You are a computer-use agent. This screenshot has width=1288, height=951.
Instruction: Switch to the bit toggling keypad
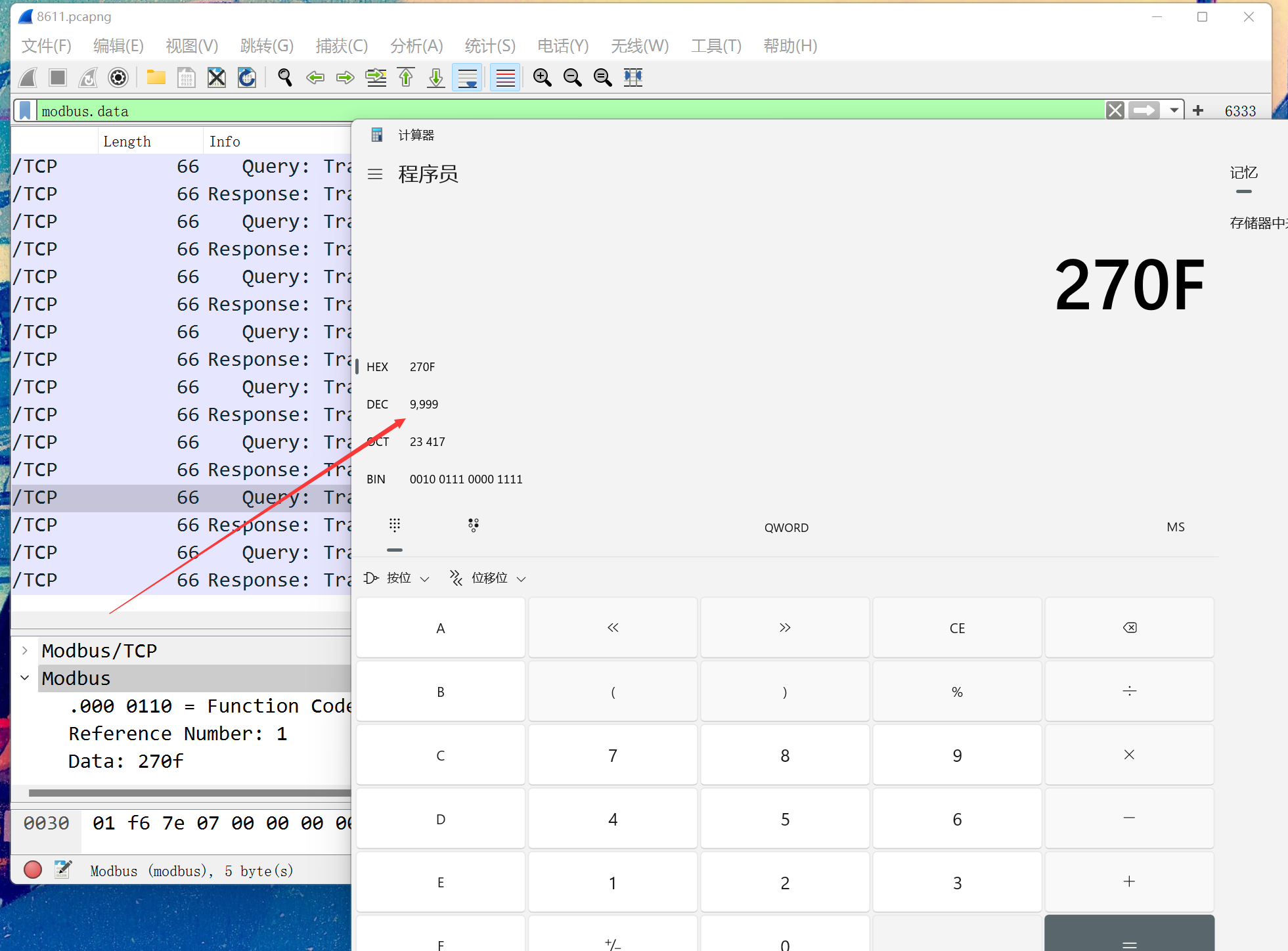click(473, 525)
